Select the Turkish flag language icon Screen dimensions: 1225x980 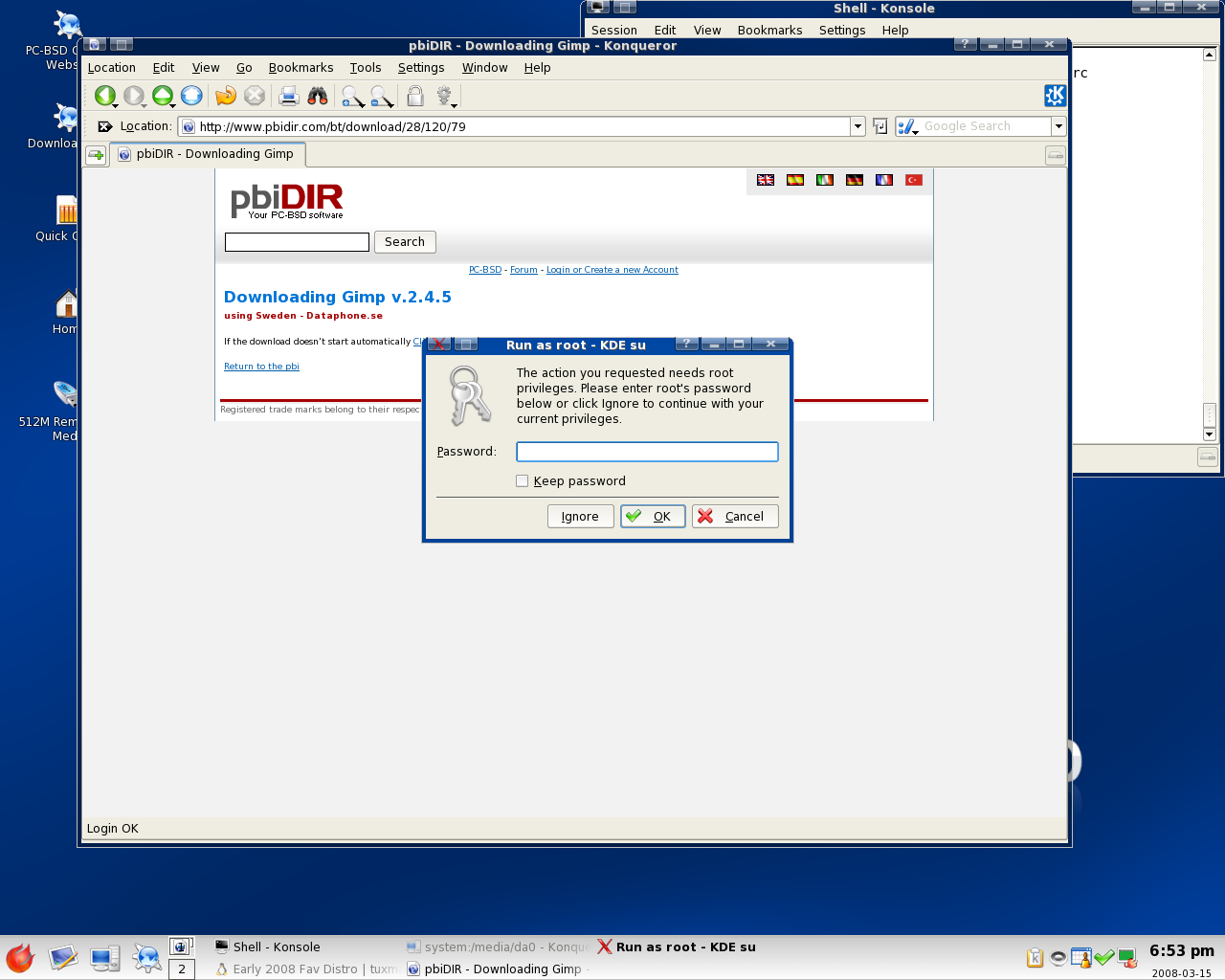pos(914,180)
